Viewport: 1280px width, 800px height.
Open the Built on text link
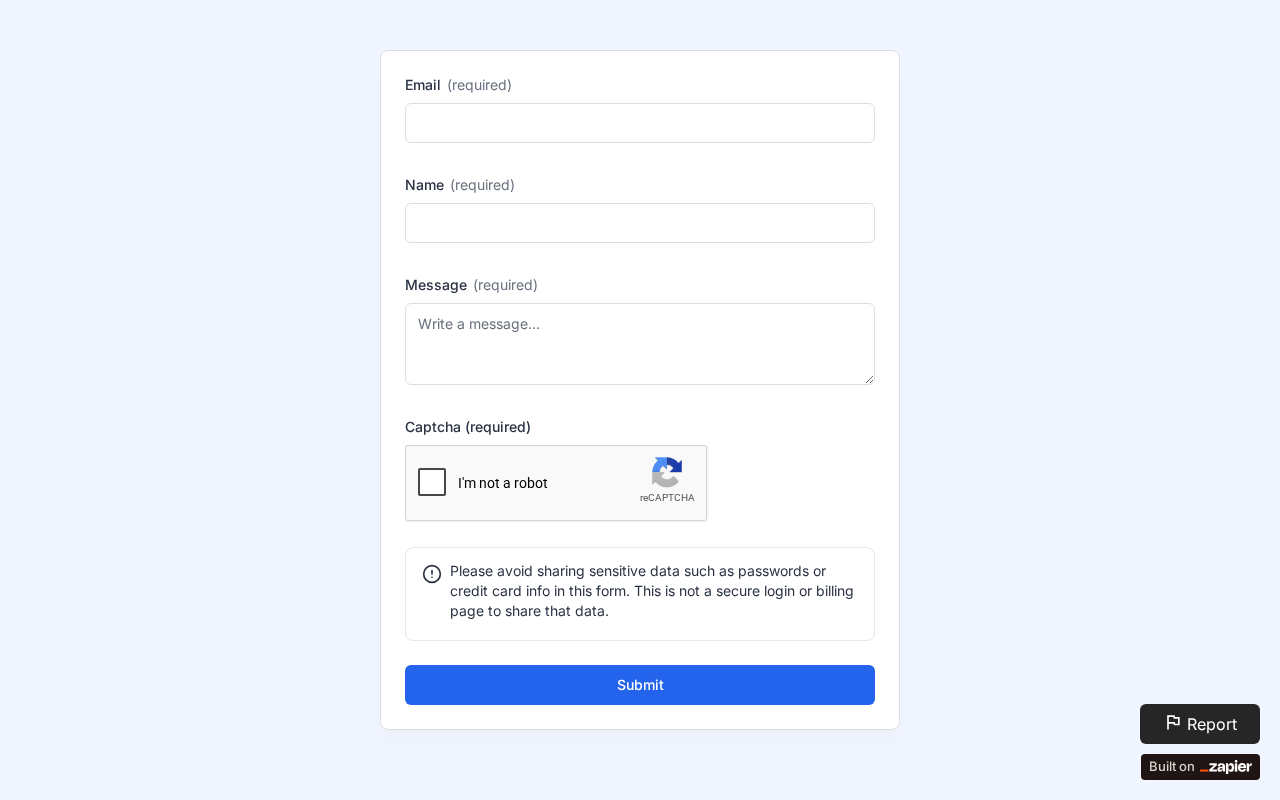pos(1171,767)
